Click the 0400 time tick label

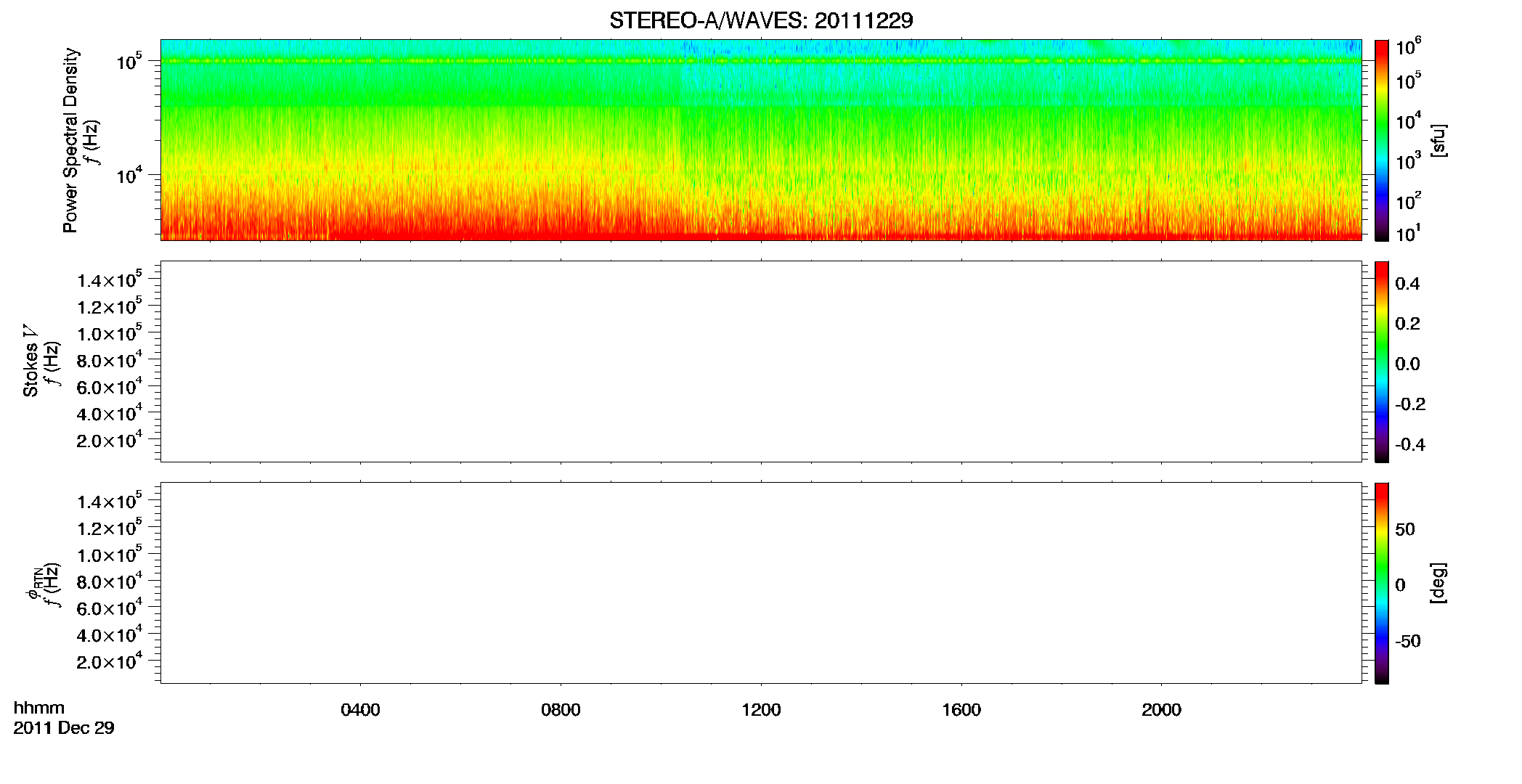click(x=360, y=710)
